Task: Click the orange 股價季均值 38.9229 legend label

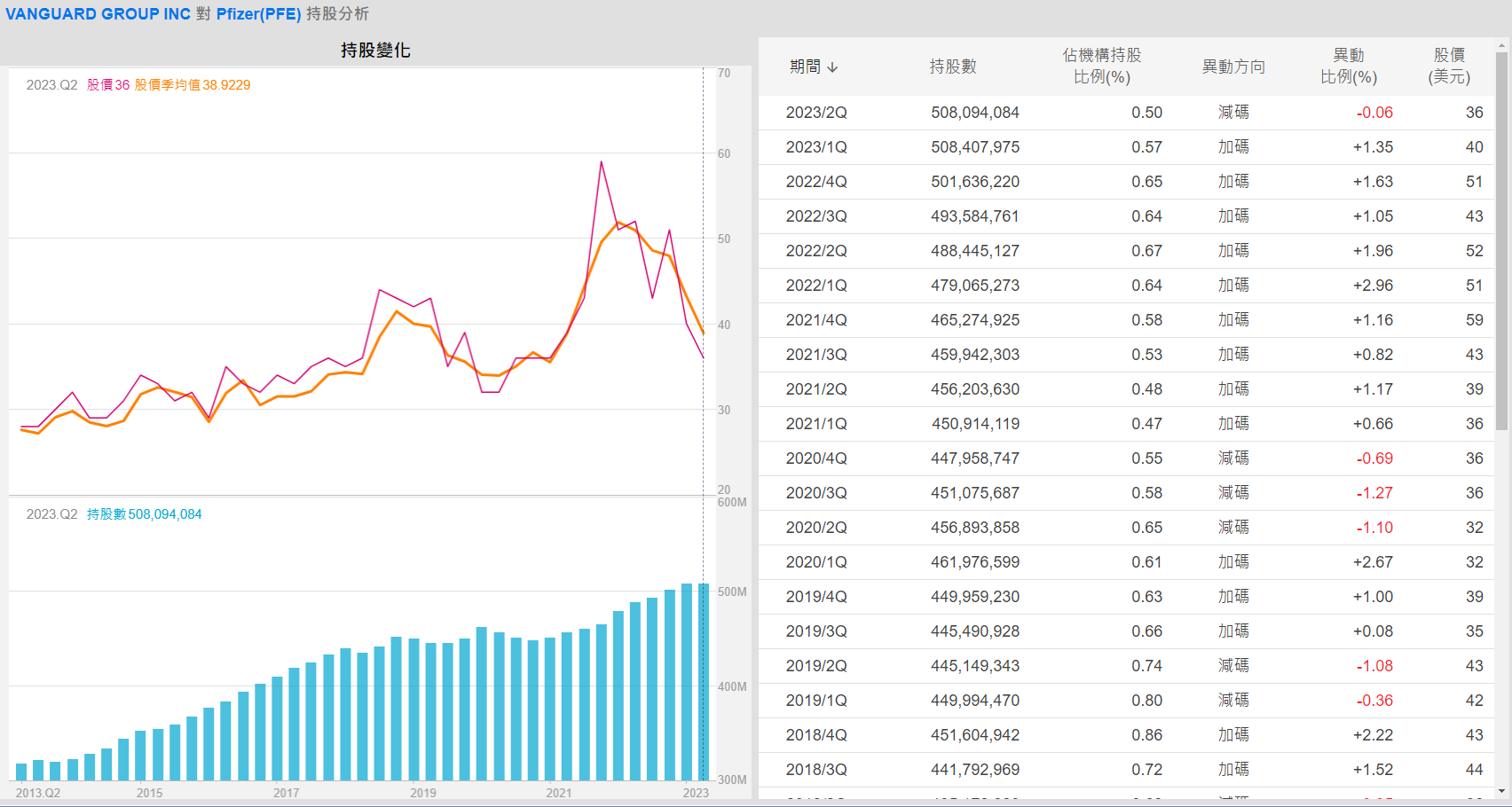Action: (193, 85)
